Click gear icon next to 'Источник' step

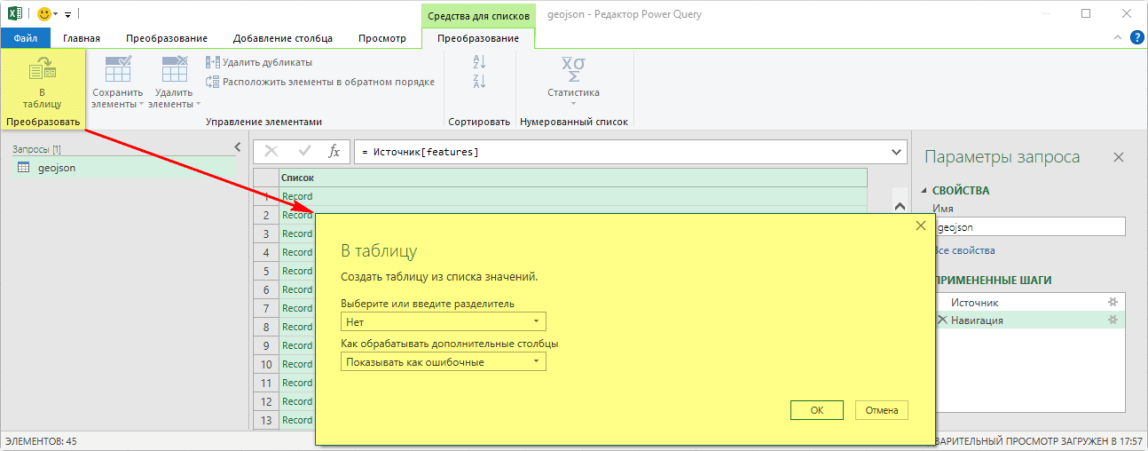click(1112, 302)
